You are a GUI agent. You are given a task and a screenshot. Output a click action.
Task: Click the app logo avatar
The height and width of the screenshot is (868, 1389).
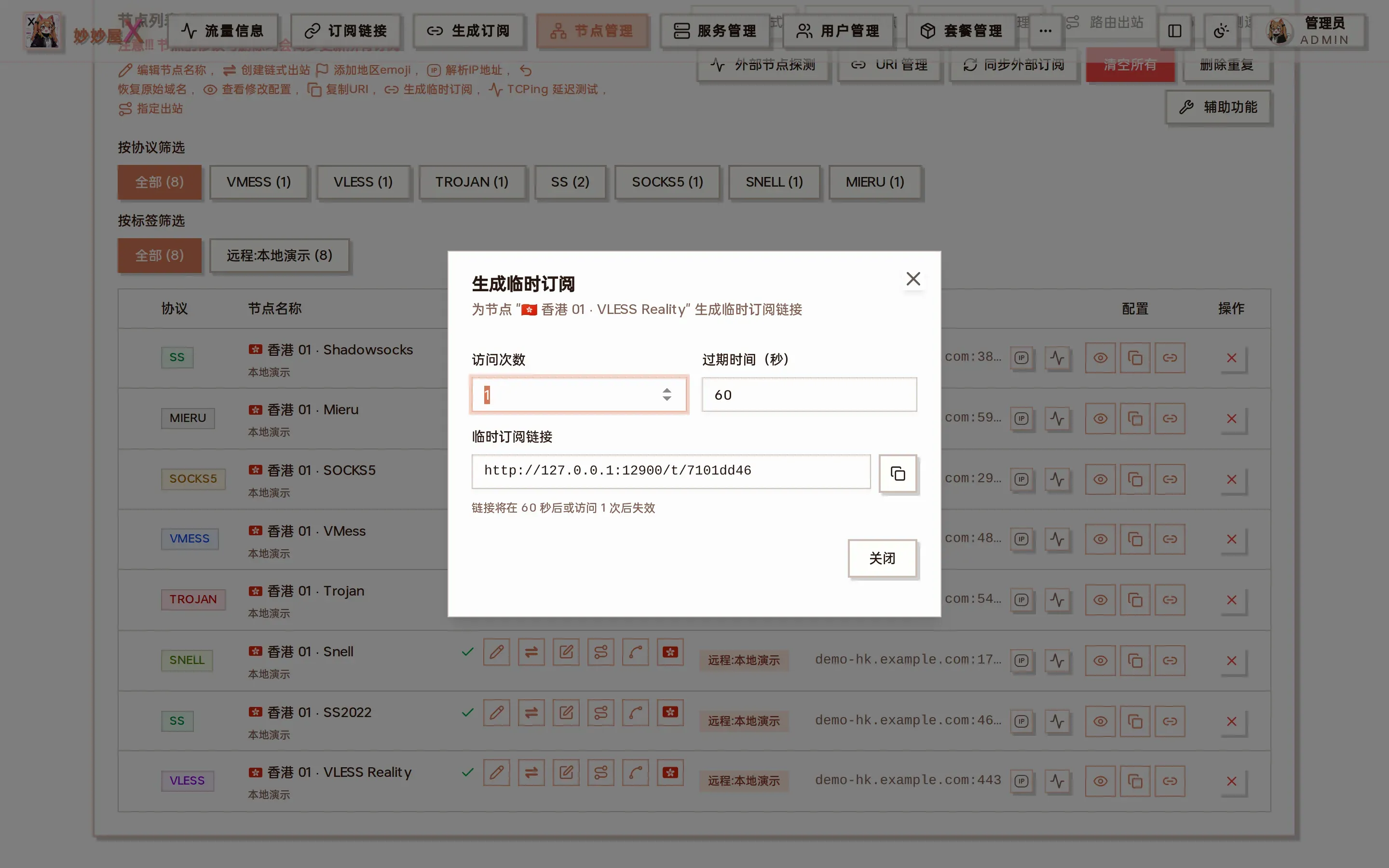click(42, 30)
